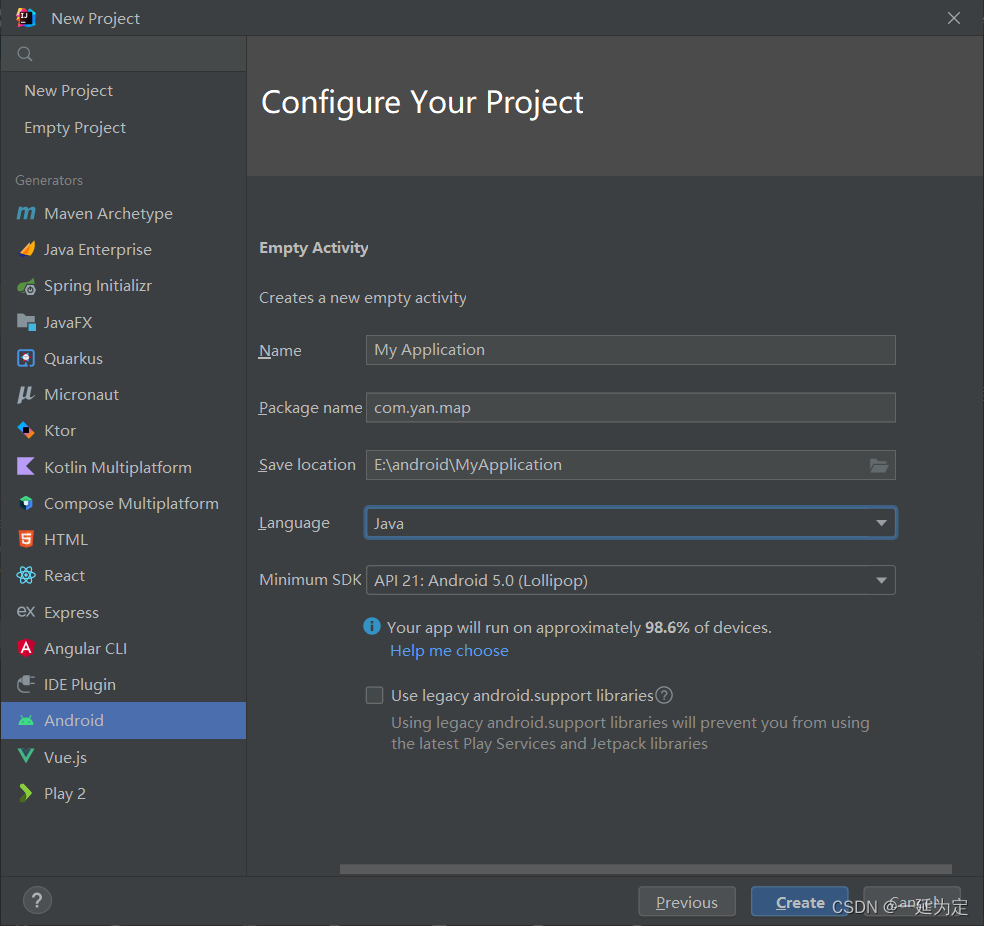984x926 pixels.
Task: Select the Spring Initializr icon
Action: (x=26, y=286)
